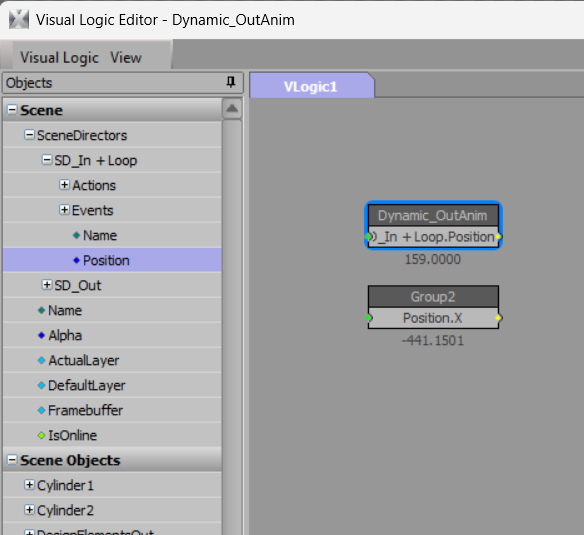Open the View menu
The image size is (584, 535).
(126, 58)
